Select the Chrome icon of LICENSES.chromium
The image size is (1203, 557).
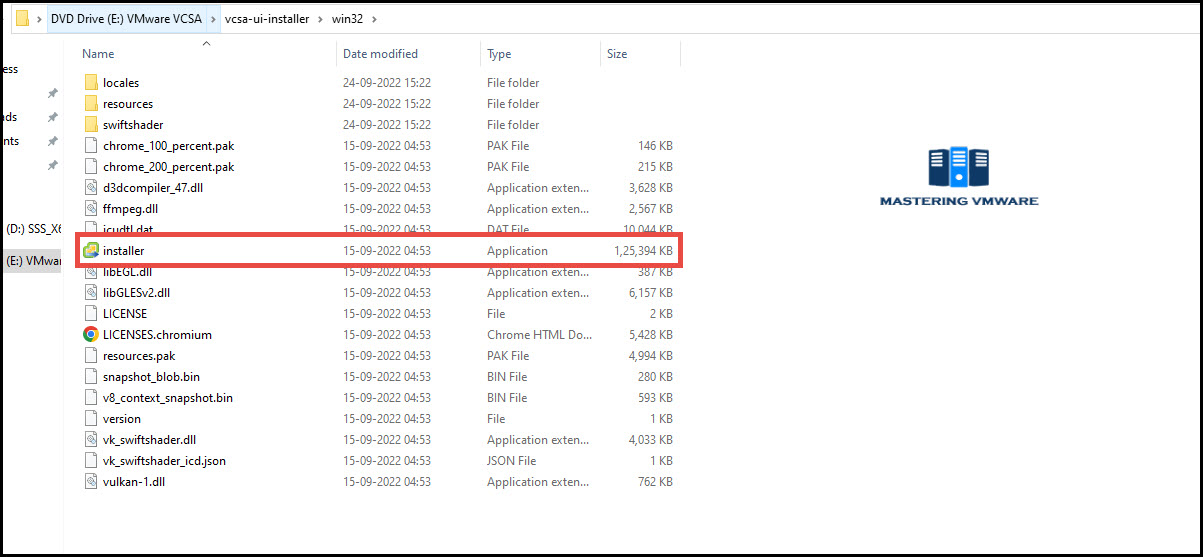pos(91,335)
